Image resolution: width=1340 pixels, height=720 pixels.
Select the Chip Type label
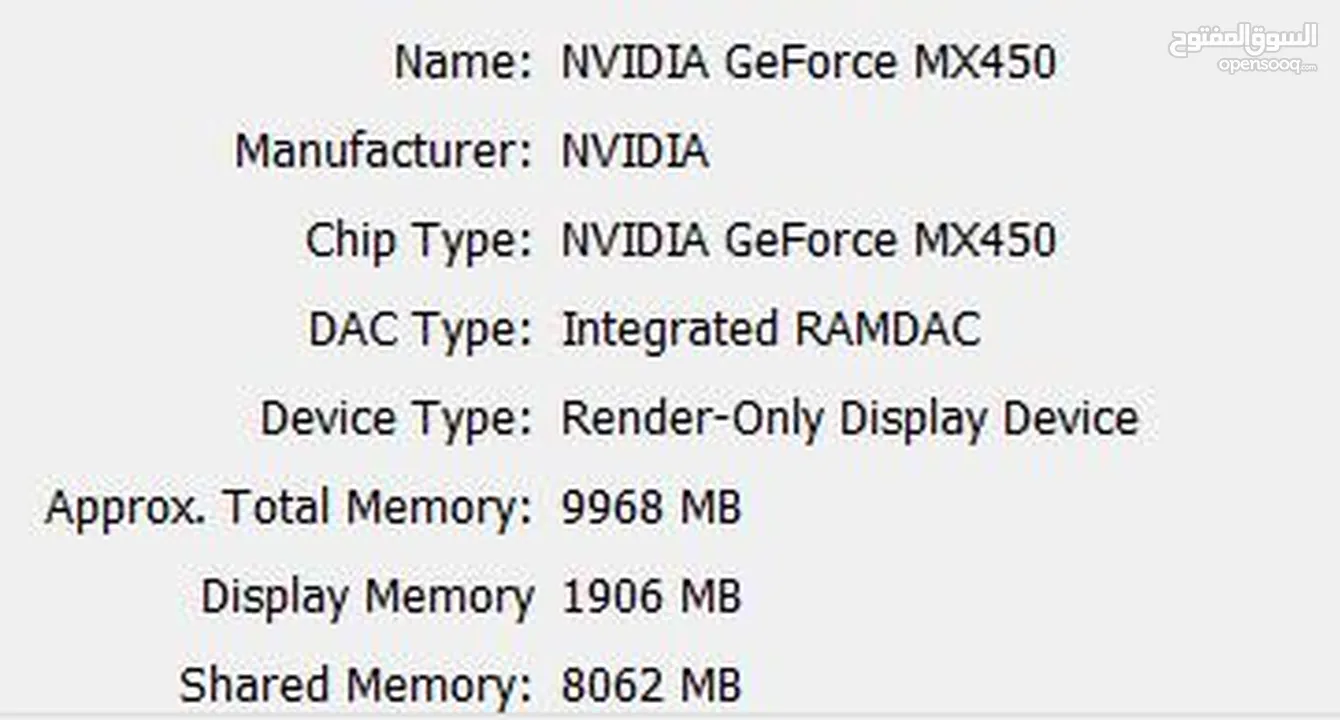coord(418,242)
